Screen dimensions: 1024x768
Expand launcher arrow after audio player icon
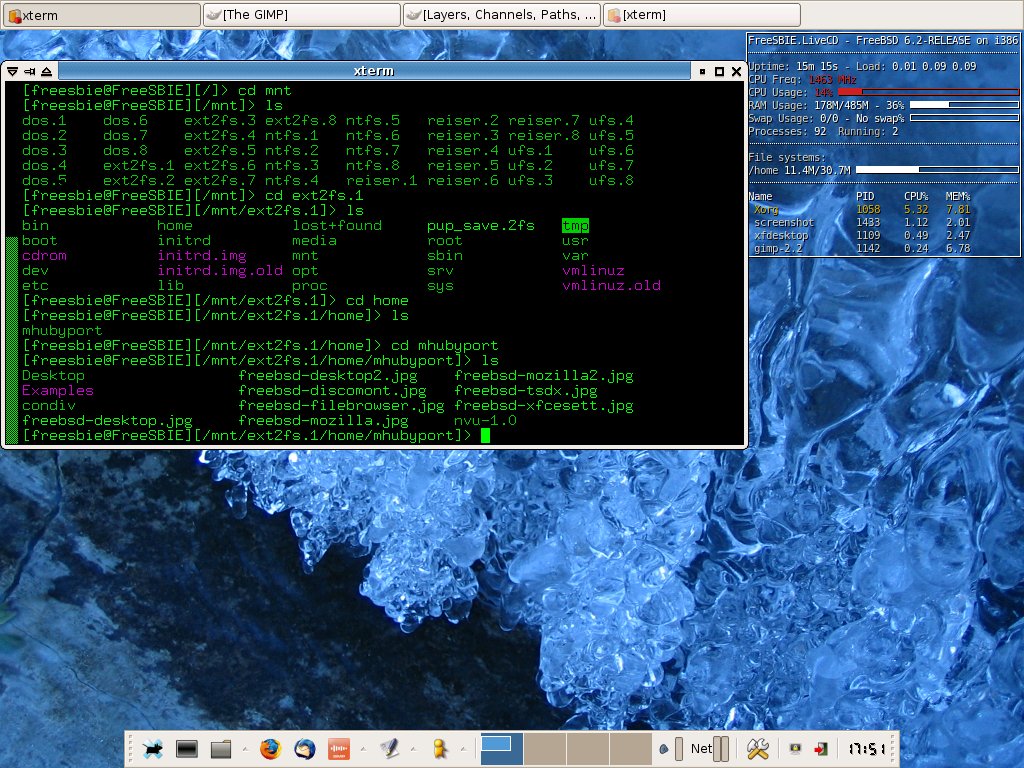point(361,748)
